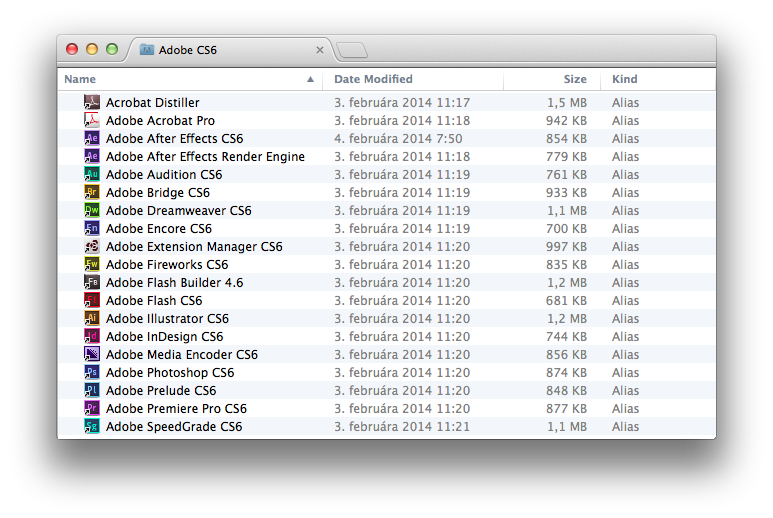Select the 'Acrobat Distiller' file name
Screen dimensions: 773x518
click(152, 103)
